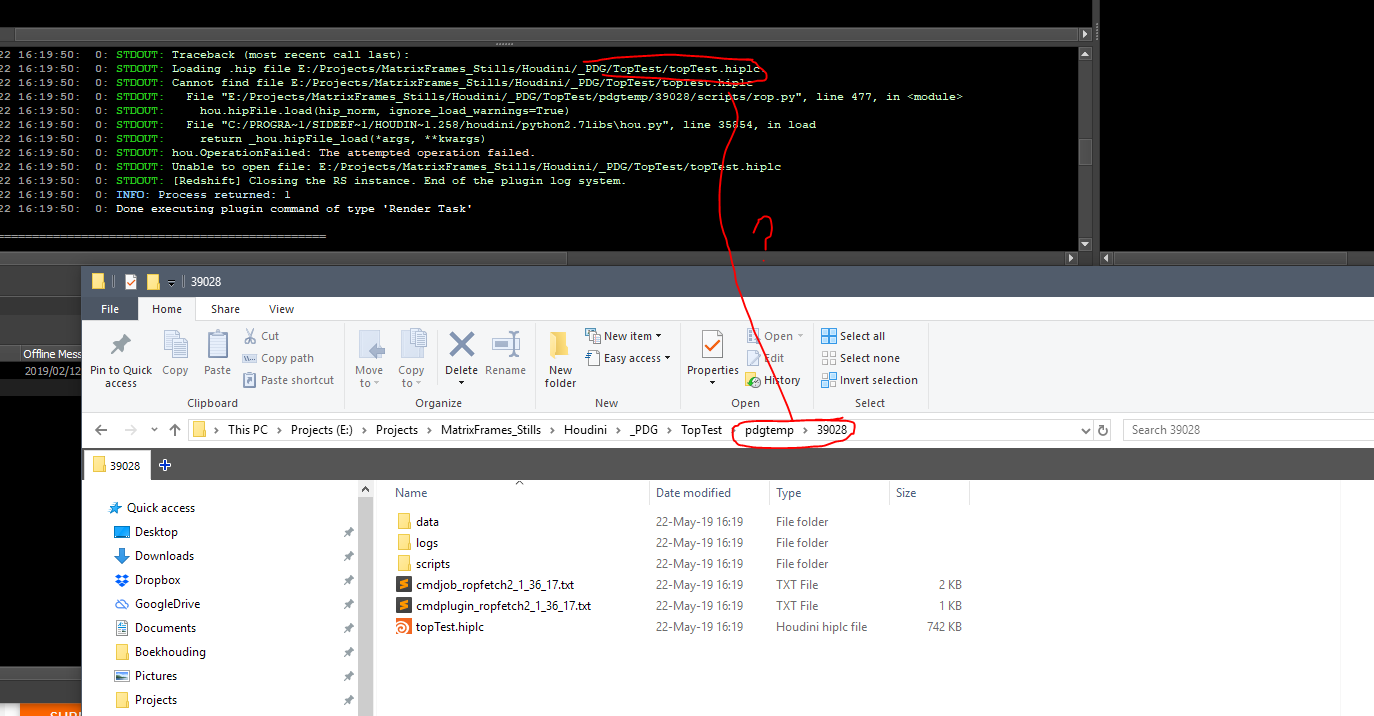Click Invert selection in the ribbon
The height and width of the screenshot is (716, 1374).
869,380
